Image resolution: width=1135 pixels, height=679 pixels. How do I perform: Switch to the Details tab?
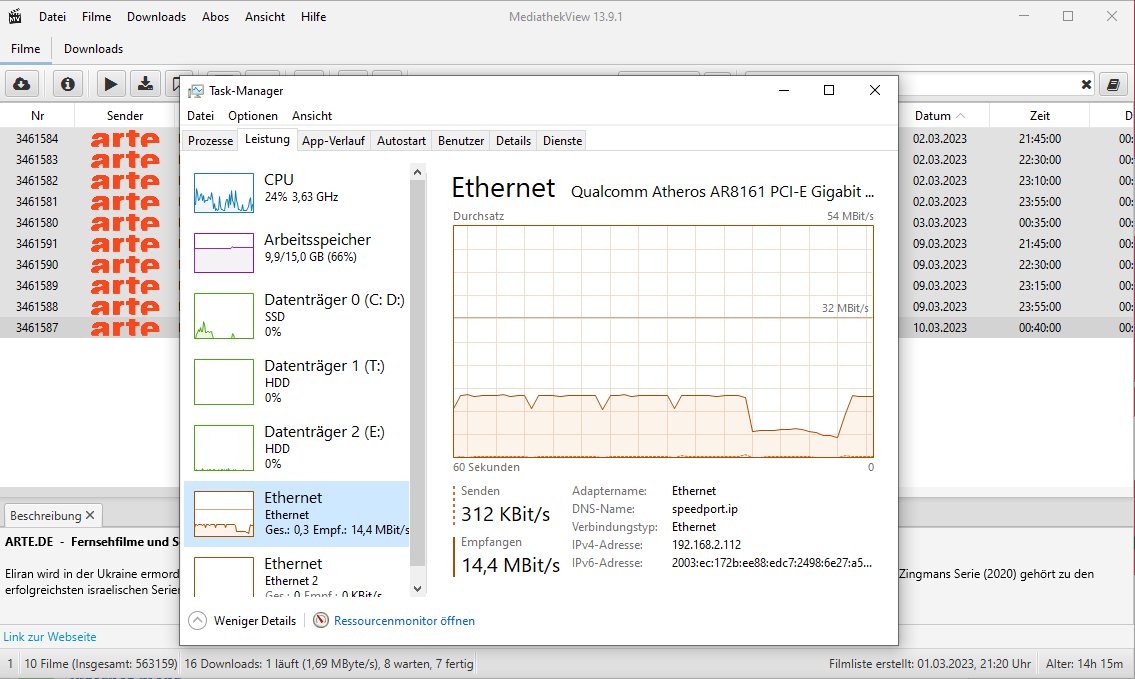tap(513, 141)
